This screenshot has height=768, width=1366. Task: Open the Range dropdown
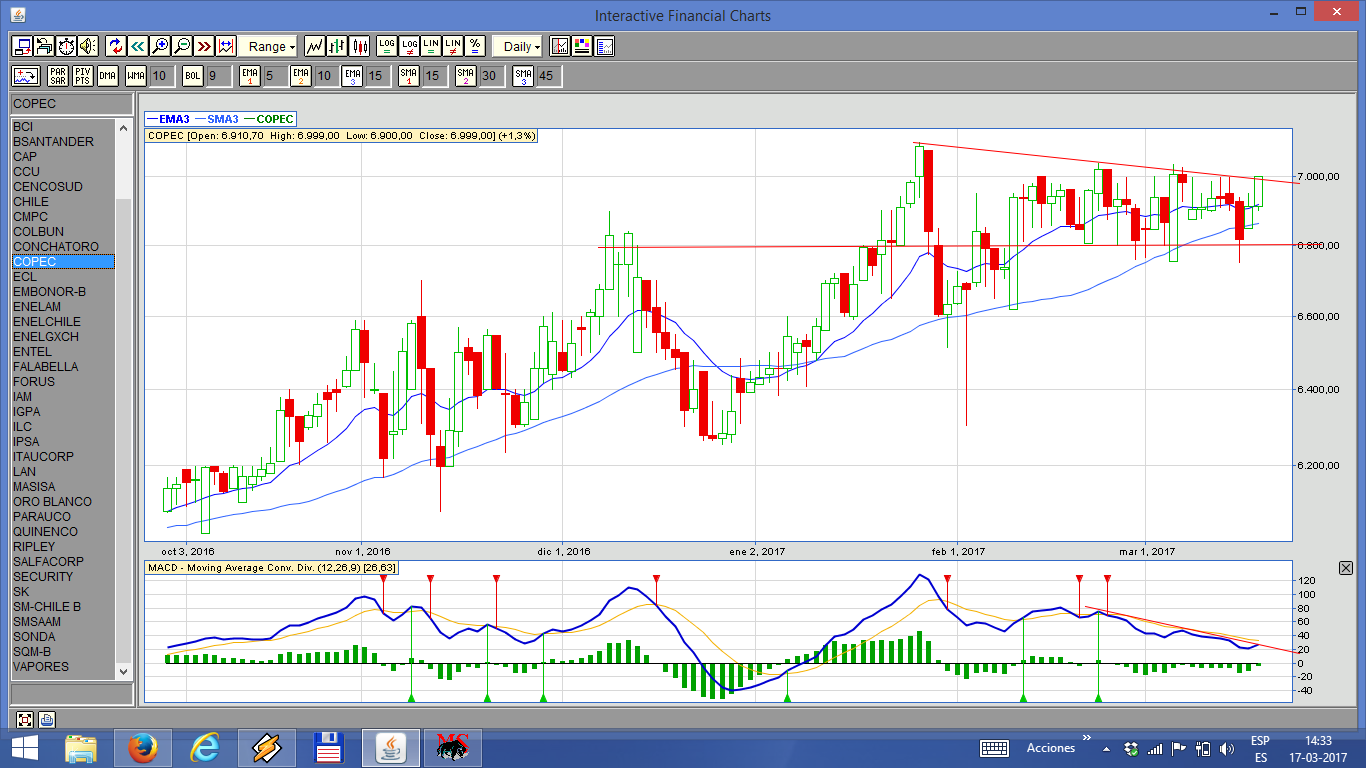(272, 46)
